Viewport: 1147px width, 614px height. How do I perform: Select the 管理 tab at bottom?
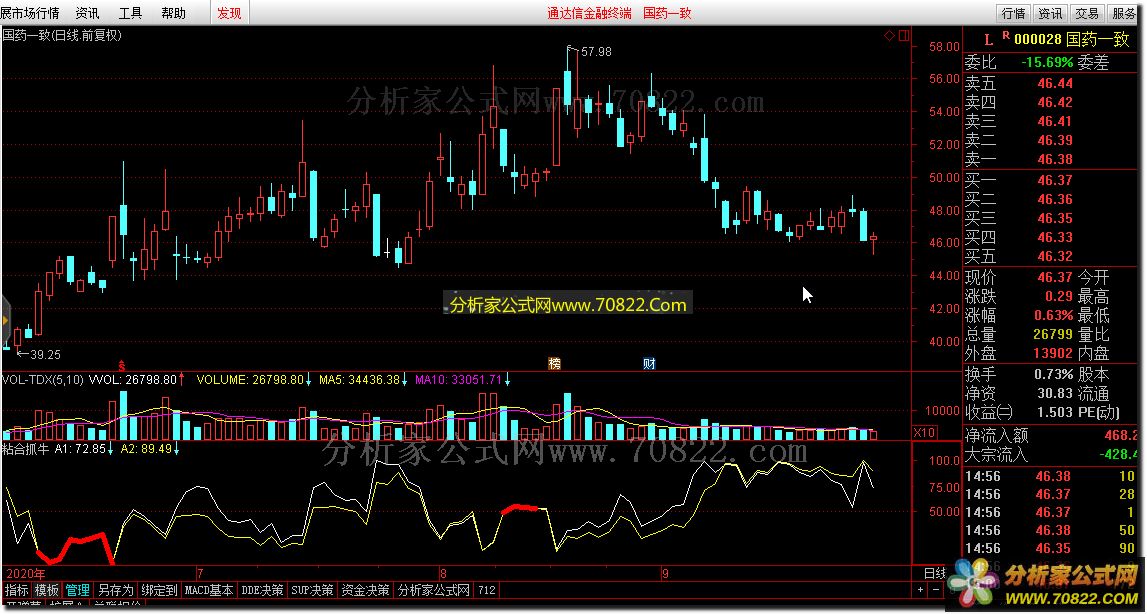77,590
